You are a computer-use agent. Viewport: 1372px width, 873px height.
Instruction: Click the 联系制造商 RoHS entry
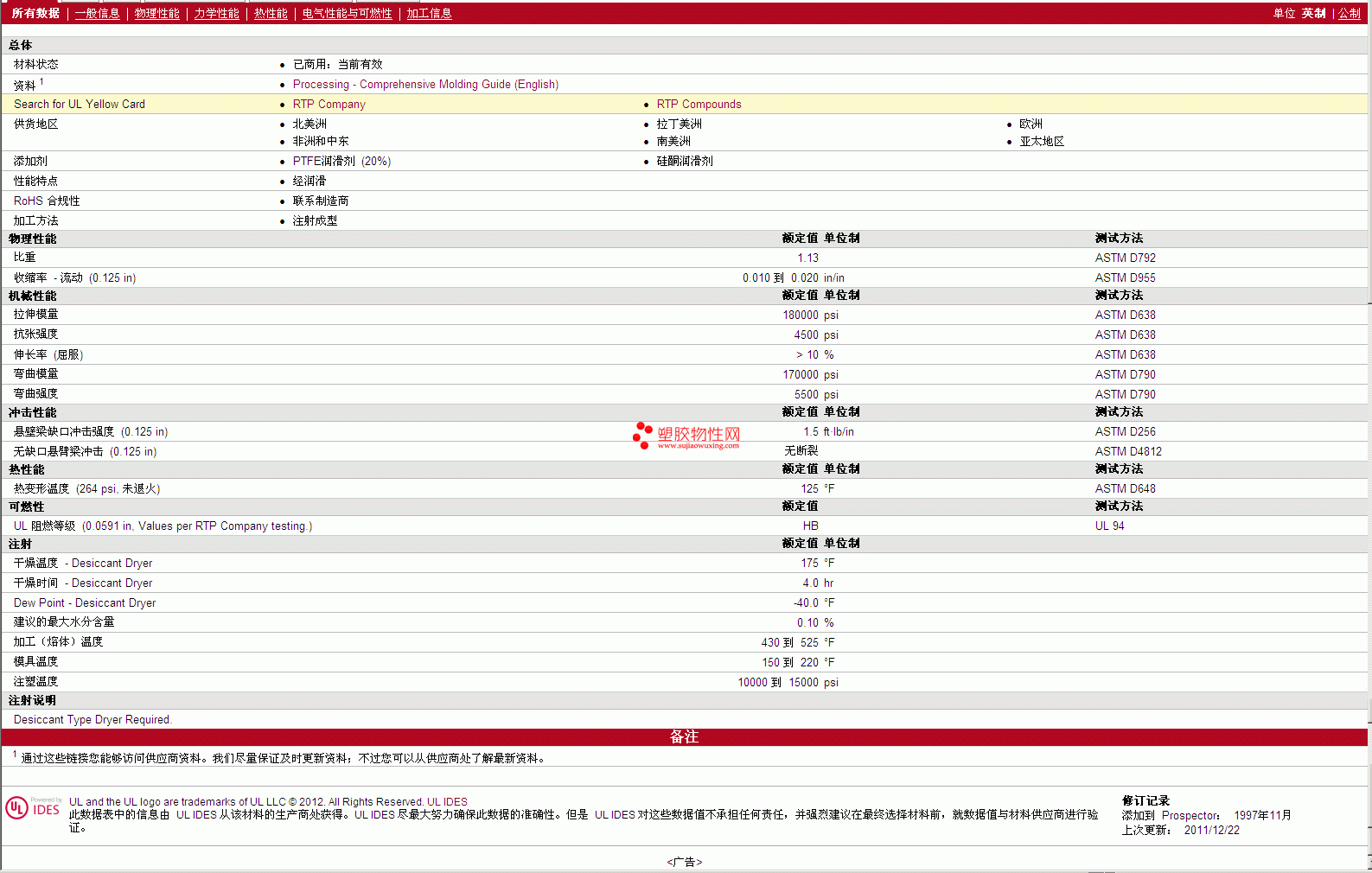320,201
